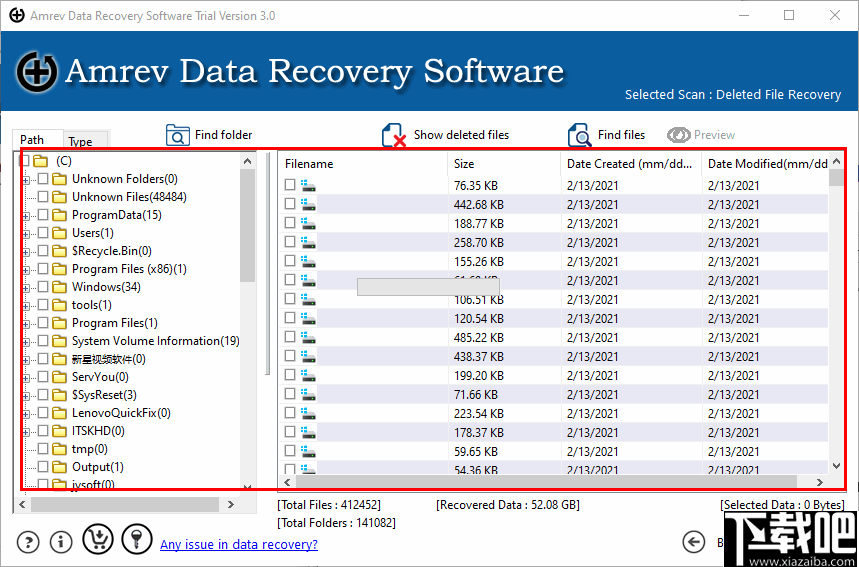Click the key registration icon

(x=136, y=539)
